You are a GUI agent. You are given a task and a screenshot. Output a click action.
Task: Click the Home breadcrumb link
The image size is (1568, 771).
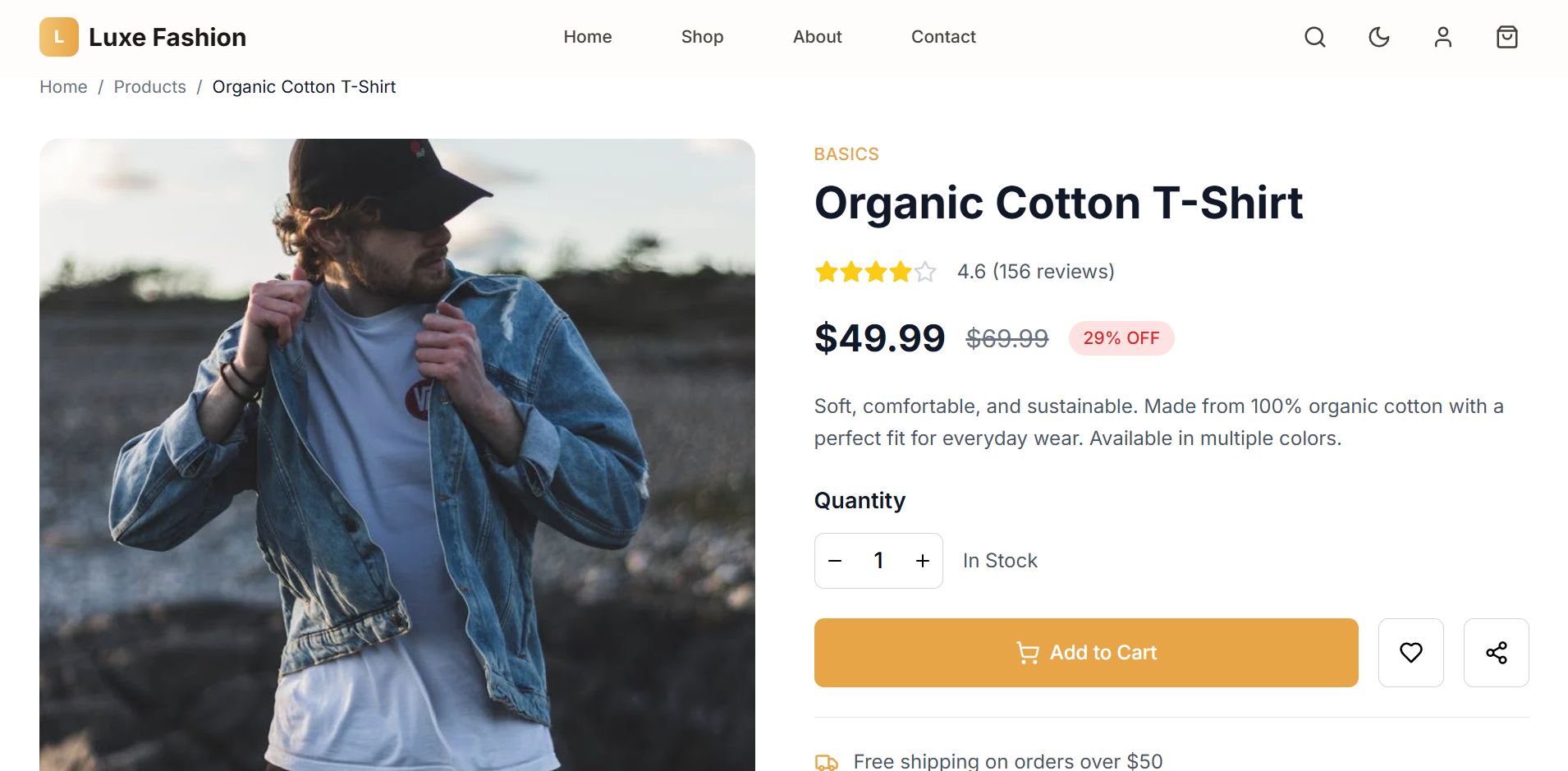click(63, 87)
